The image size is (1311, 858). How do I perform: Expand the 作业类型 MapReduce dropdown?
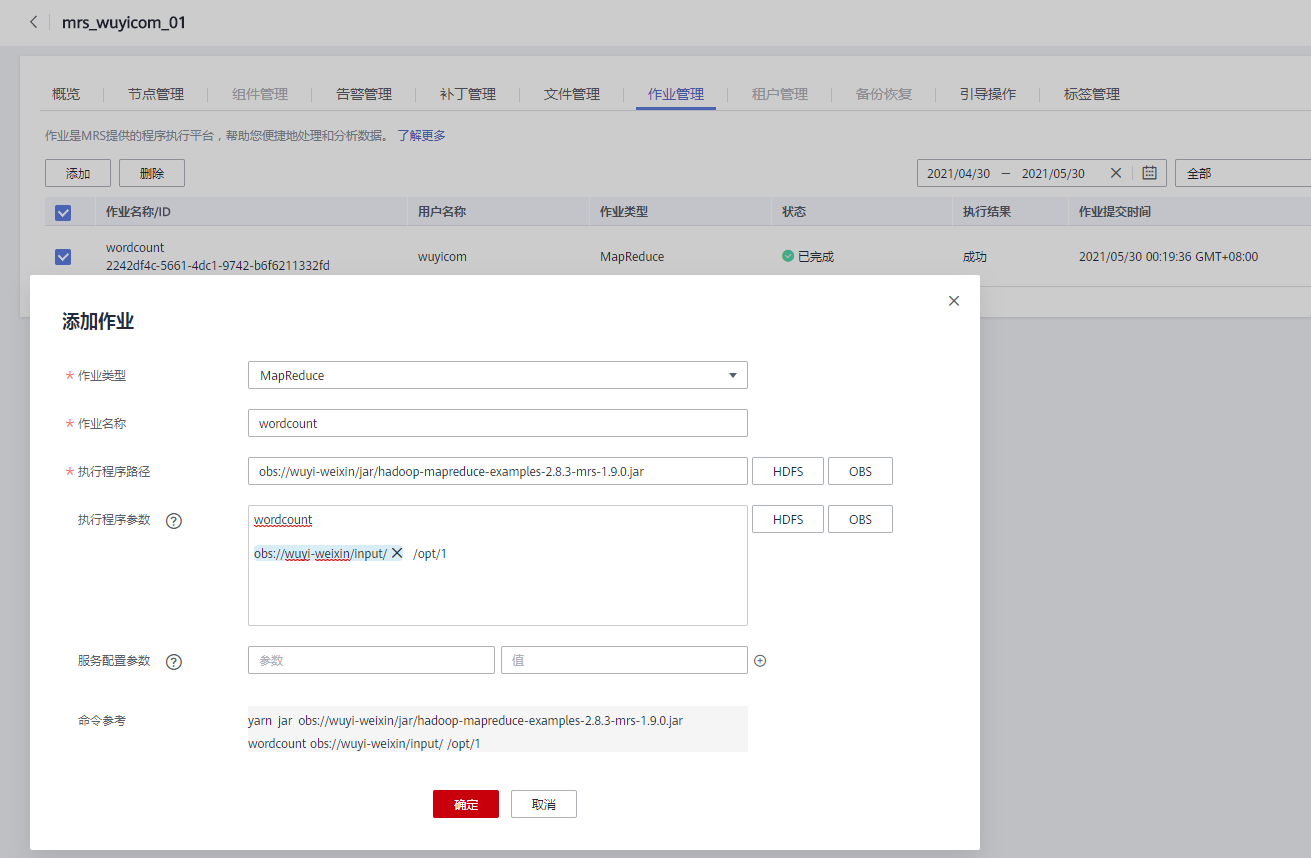pyautogui.click(x=498, y=375)
